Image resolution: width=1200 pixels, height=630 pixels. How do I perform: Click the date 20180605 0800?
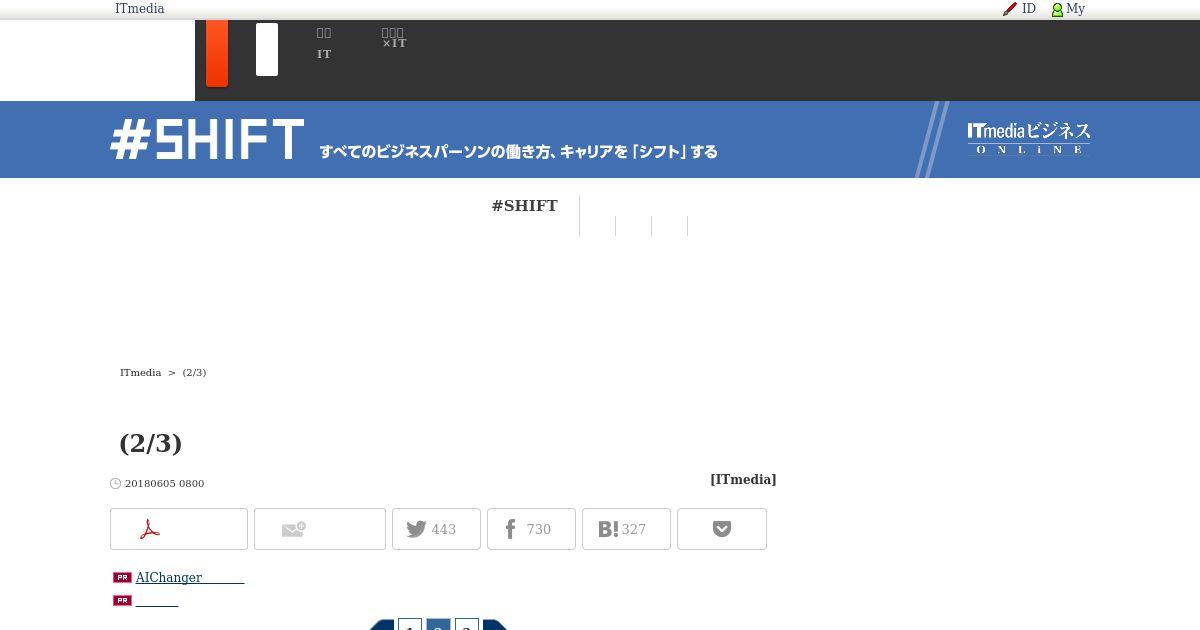pos(164,484)
